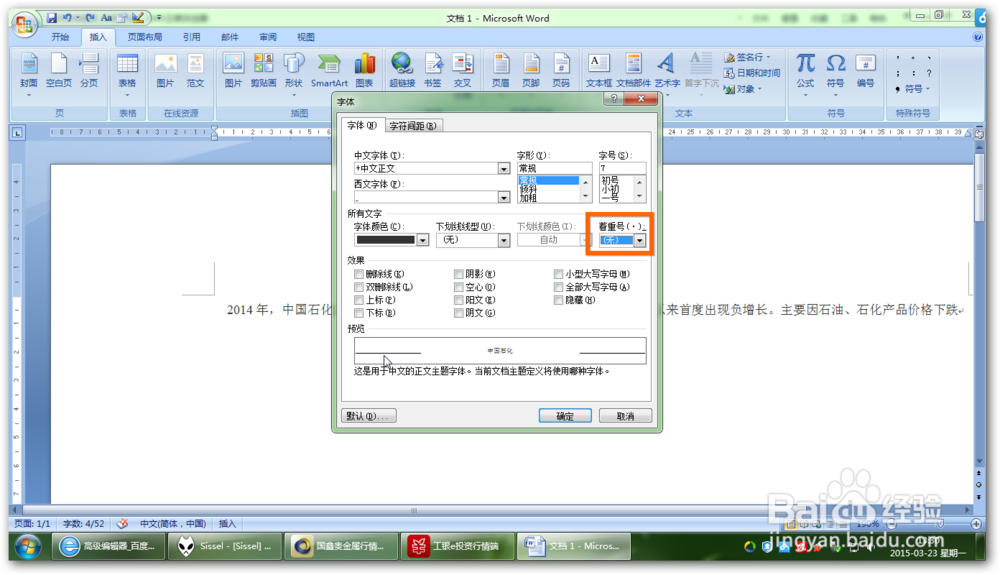This screenshot has width=1000, height=575.
Task: Click the font color black swatch
Action: pos(386,240)
